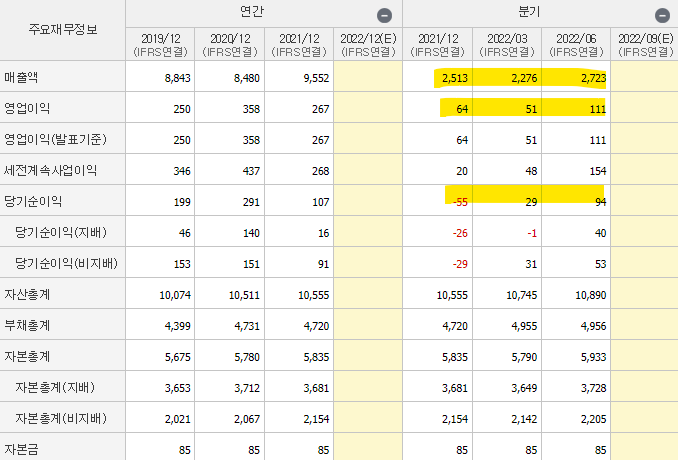Click the 당기순이익(비지배) row label
The image size is (678, 460).
67,263
